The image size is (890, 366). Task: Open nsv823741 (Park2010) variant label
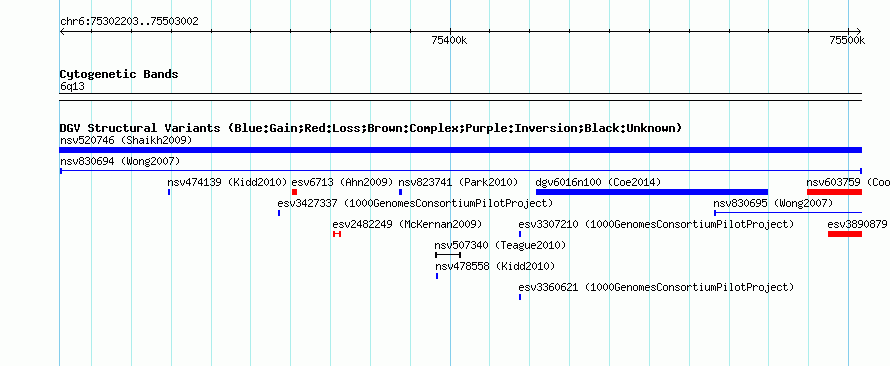458,183
